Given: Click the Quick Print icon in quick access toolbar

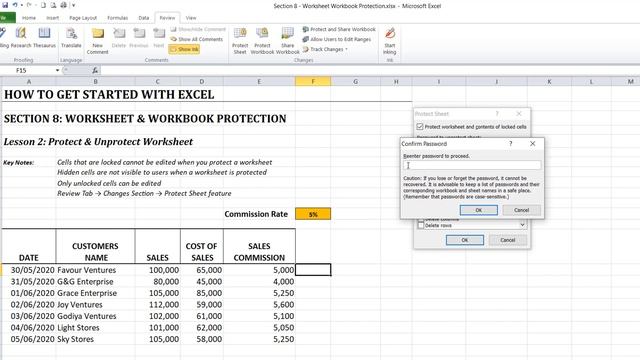Looking at the screenshot, I should (64, 5).
